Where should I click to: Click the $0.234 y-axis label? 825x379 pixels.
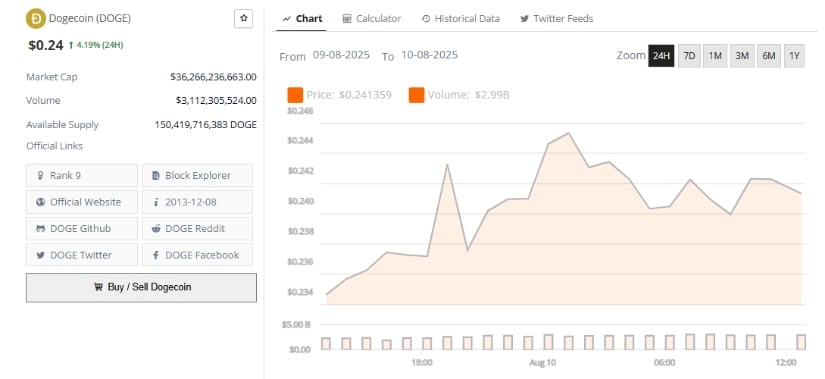[300, 292]
